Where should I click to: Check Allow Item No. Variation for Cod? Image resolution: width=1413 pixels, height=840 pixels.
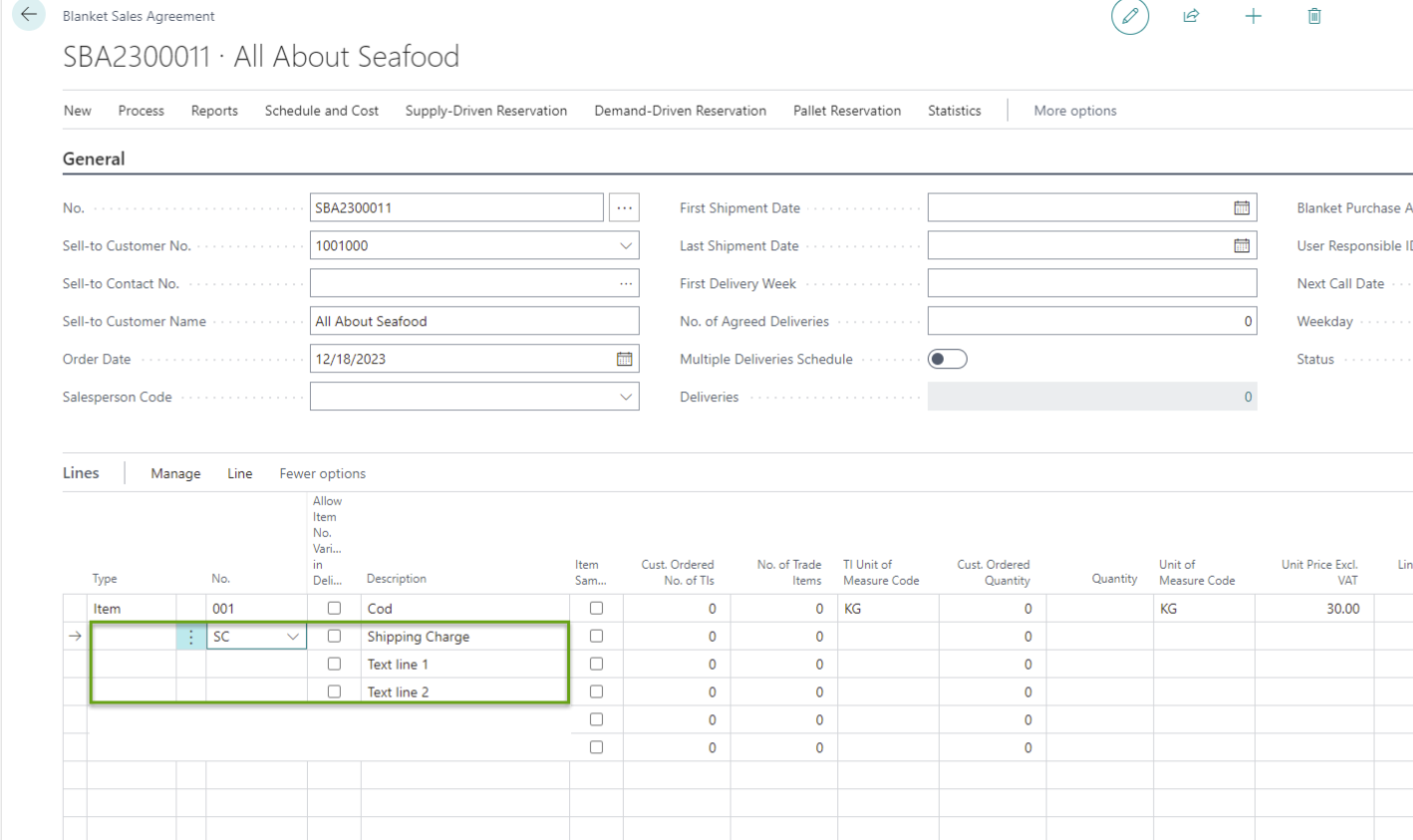click(x=334, y=608)
